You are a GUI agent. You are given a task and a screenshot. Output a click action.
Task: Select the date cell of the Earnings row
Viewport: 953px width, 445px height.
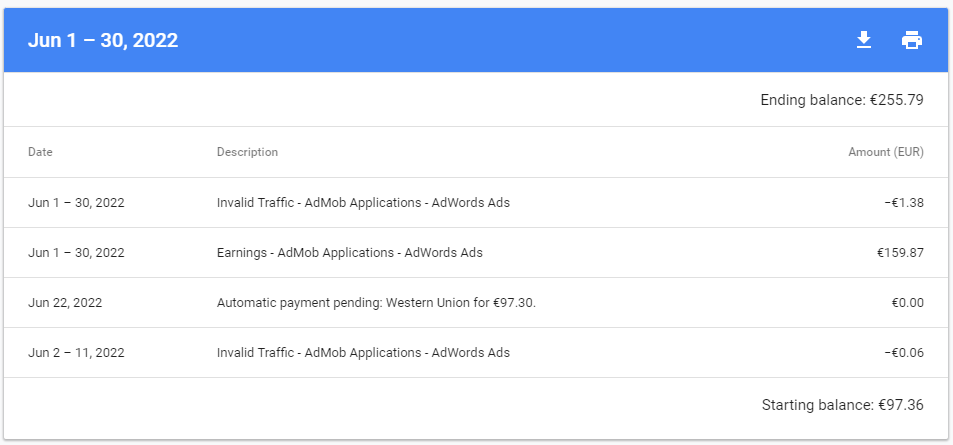tap(76, 253)
